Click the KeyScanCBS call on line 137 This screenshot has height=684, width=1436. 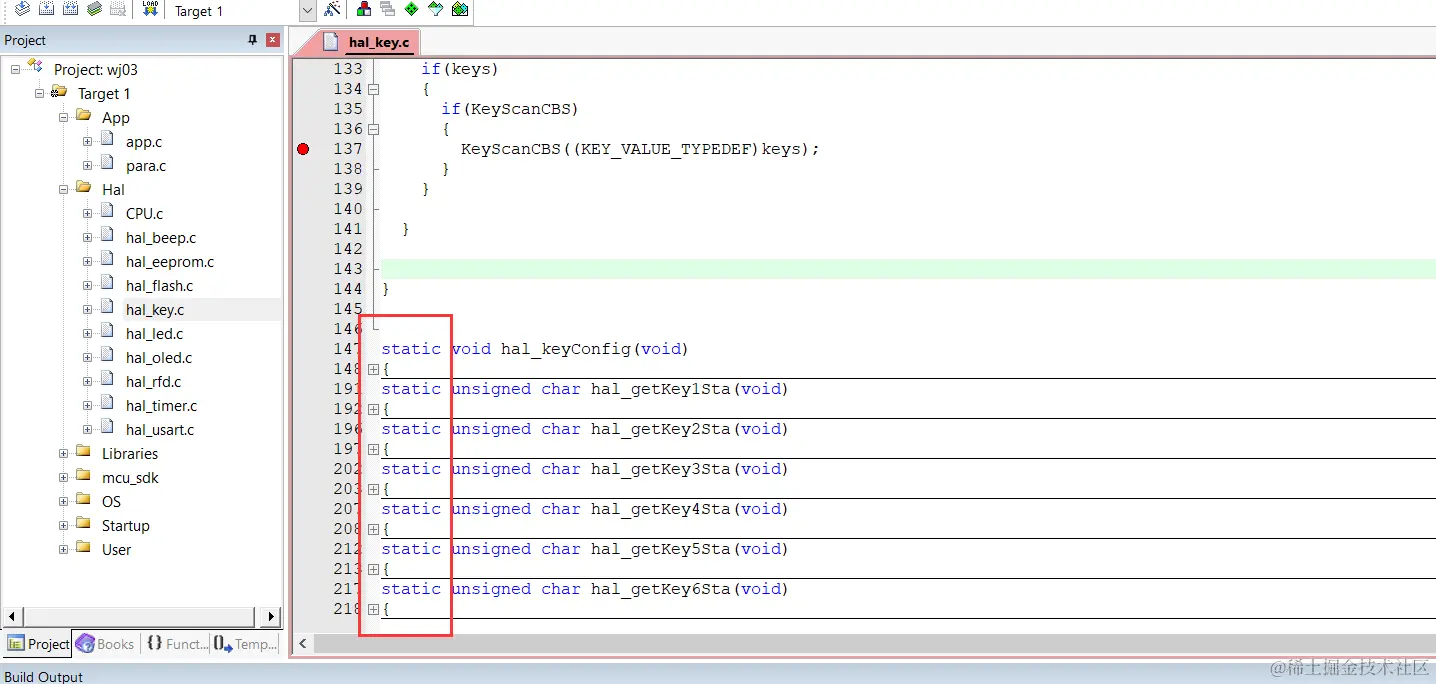(640, 149)
